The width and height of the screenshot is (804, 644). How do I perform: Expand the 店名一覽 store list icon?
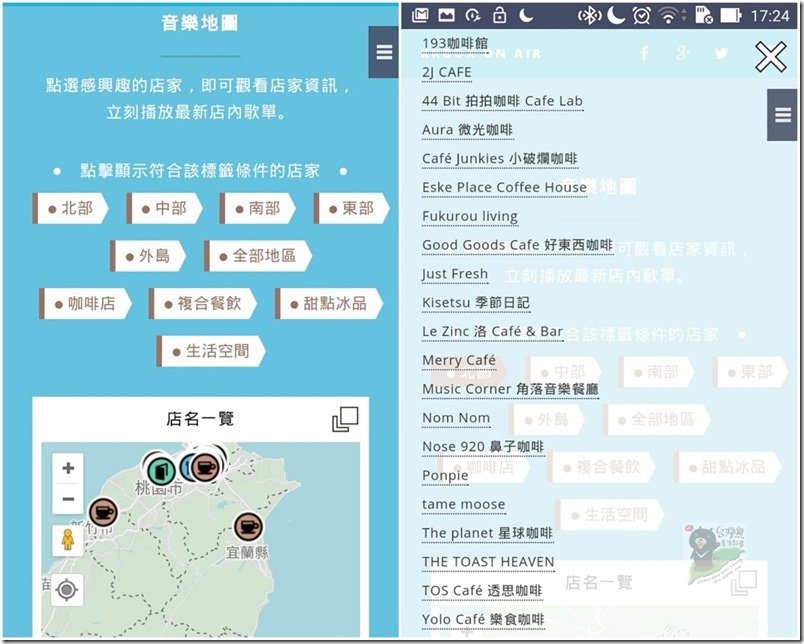pos(345,419)
